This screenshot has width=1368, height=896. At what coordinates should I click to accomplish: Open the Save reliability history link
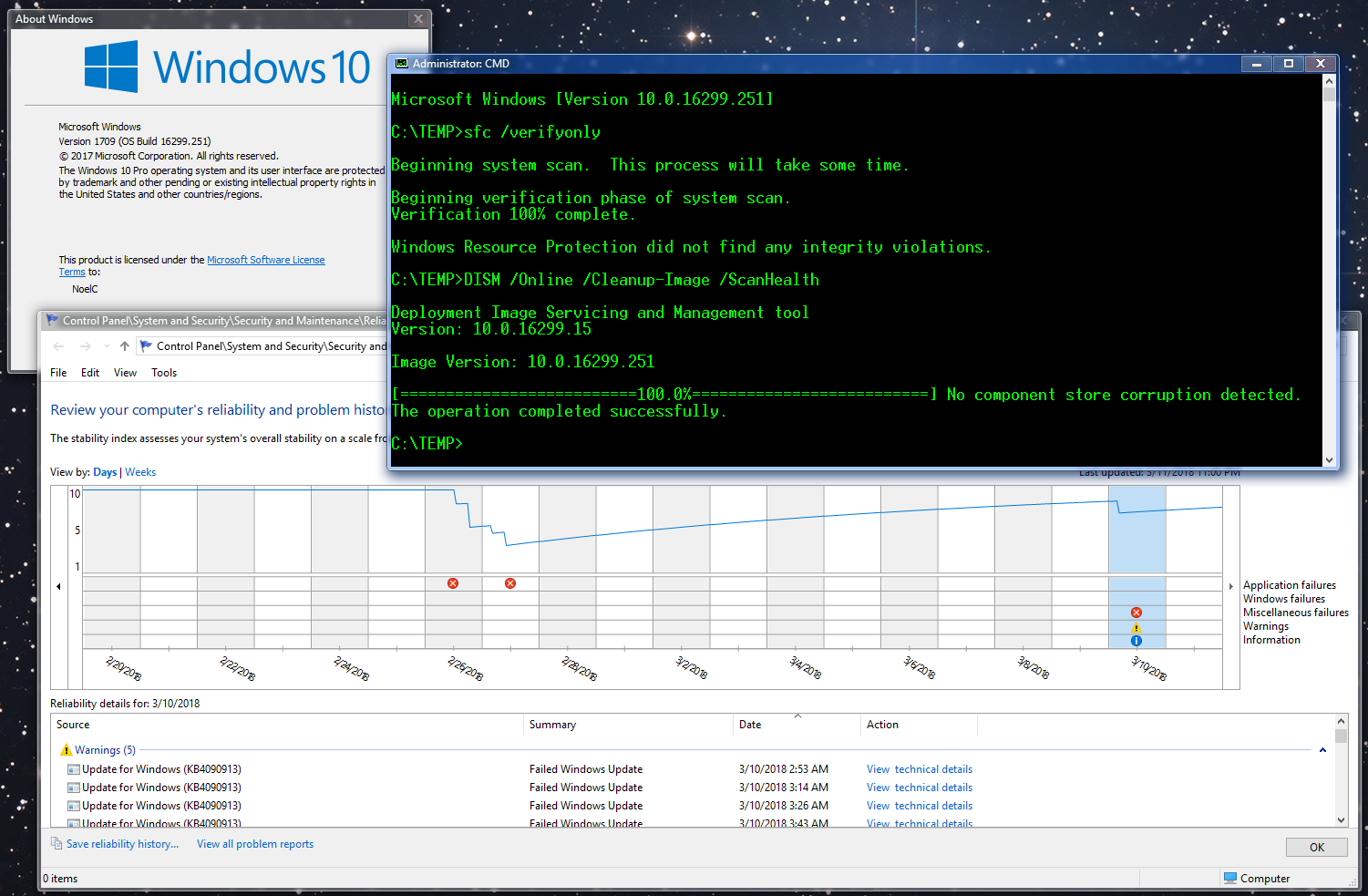122,844
